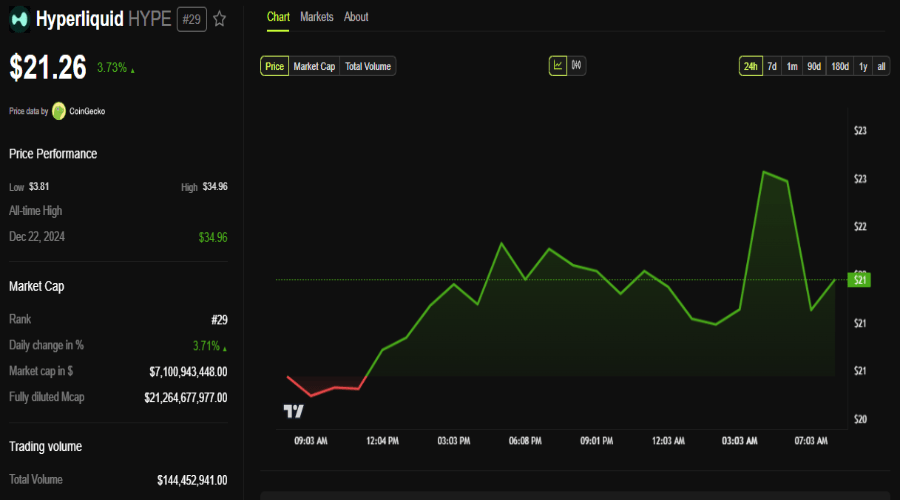Image resolution: width=900 pixels, height=500 pixels.
Task: Click the 06:08 PM time axis label
Action: (x=525, y=441)
